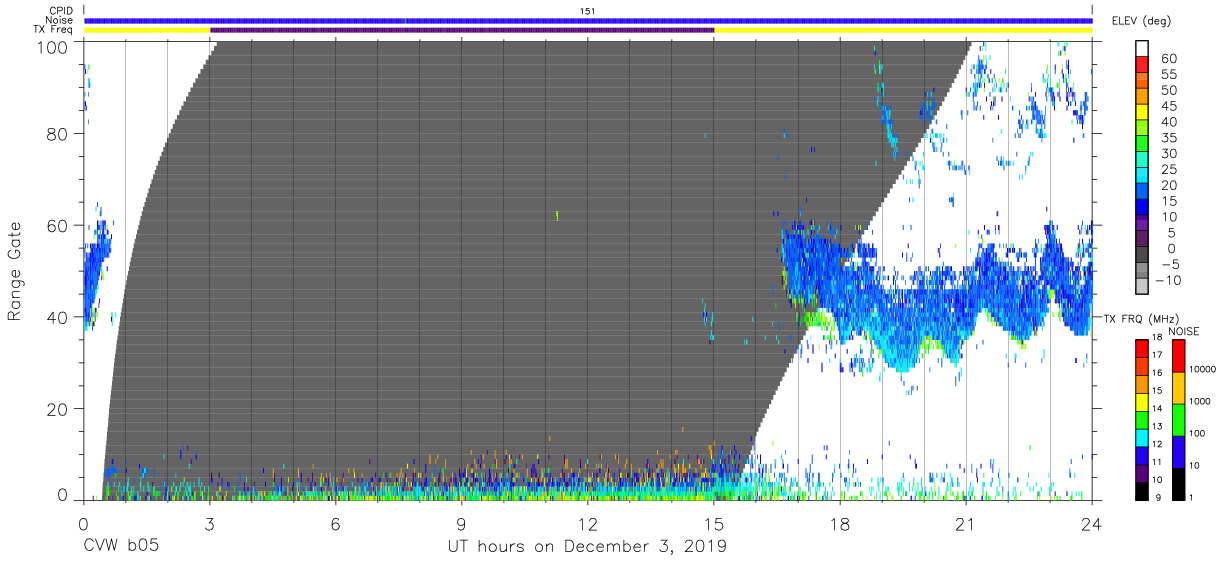Select the white swatch atop the elevation colorbar
Viewport: 1228px width, 567px height.
(1144, 48)
